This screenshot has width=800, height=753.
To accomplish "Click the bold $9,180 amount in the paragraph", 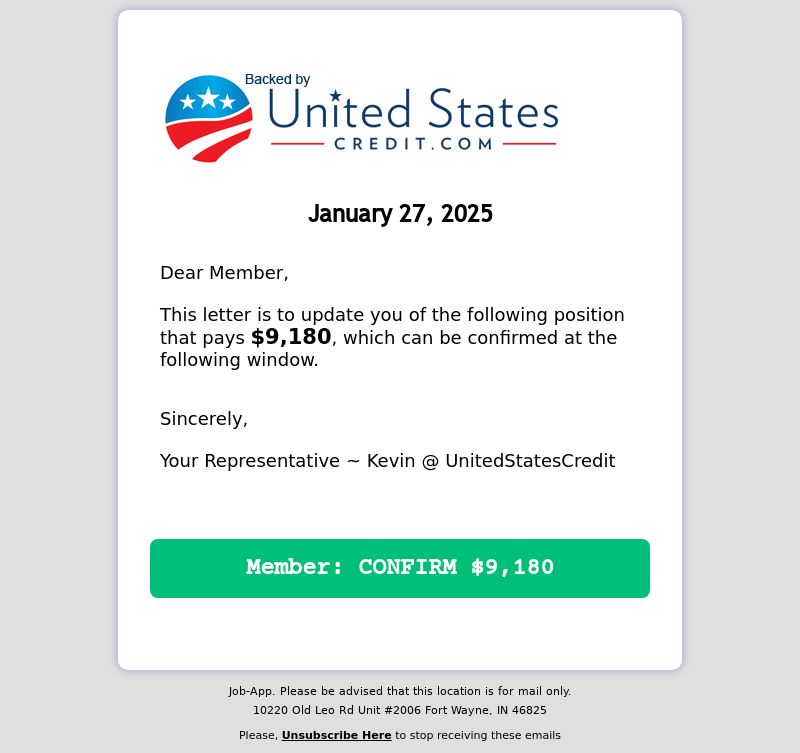I will pos(291,337).
